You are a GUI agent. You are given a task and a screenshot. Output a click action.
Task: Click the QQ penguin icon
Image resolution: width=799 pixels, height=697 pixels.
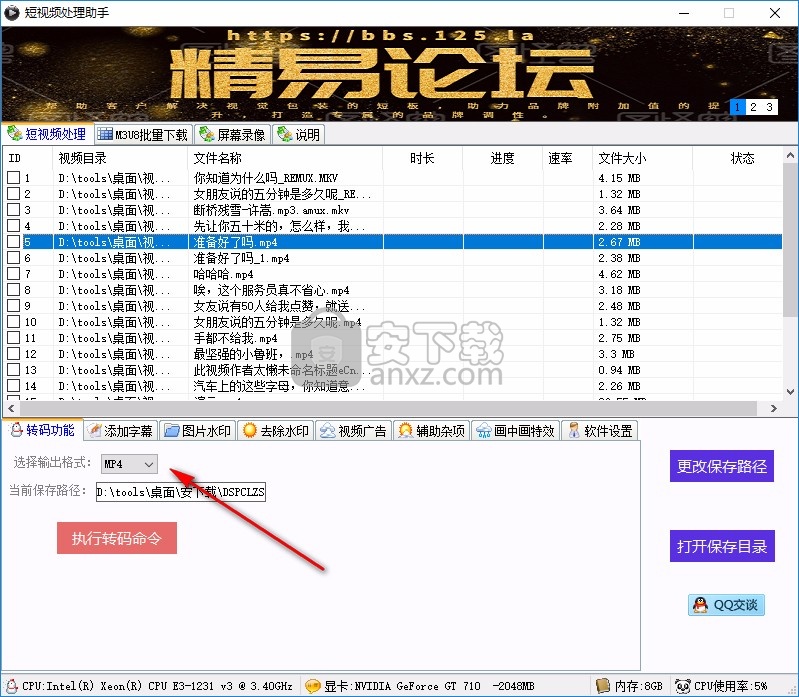(x=701, y=605)
